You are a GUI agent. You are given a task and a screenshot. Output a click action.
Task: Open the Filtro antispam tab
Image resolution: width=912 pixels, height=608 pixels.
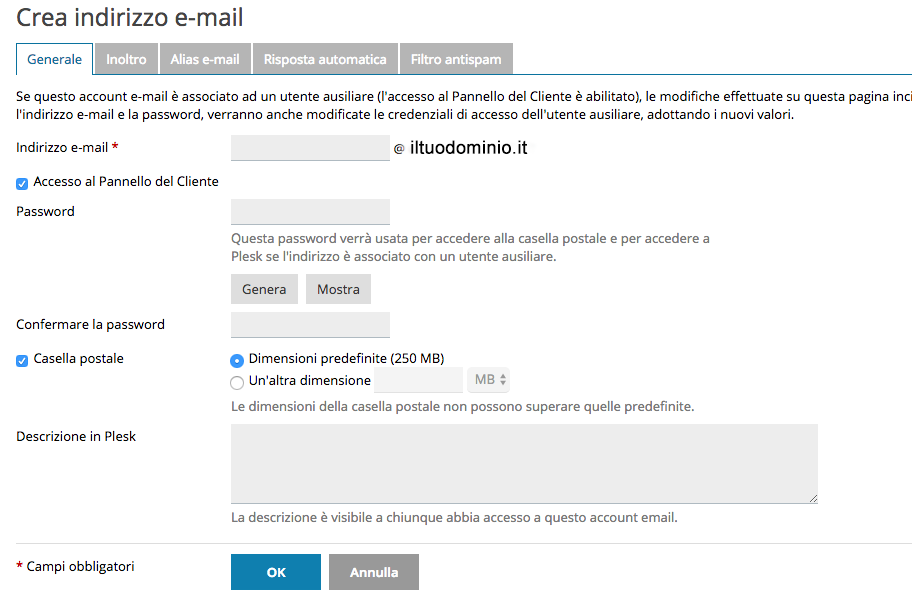(456, 59)
